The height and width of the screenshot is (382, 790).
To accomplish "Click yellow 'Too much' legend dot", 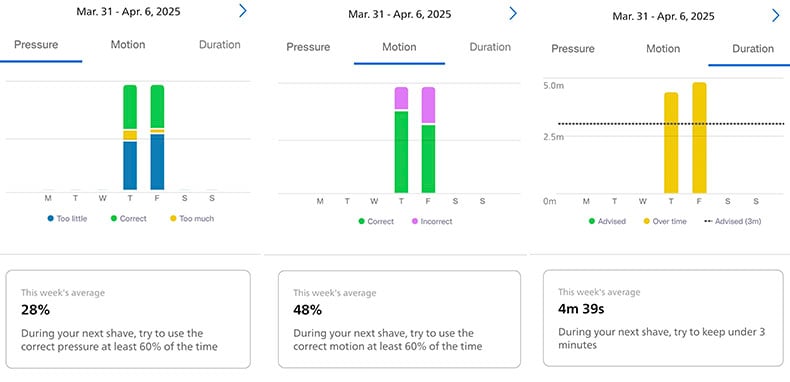I will point(173,219).
